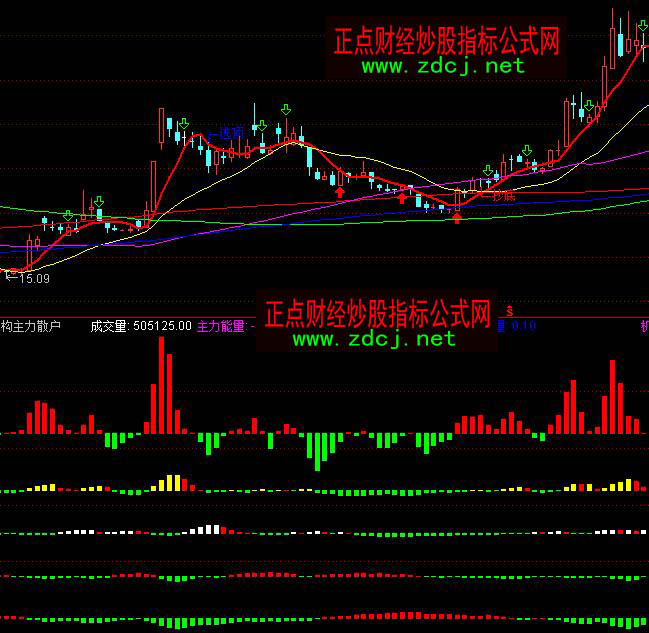This screenshot has width=649, height=633.
Task: Select green arrow above the highest mid-chart candle
Action: pyautogui.click(x=286, y=109)
